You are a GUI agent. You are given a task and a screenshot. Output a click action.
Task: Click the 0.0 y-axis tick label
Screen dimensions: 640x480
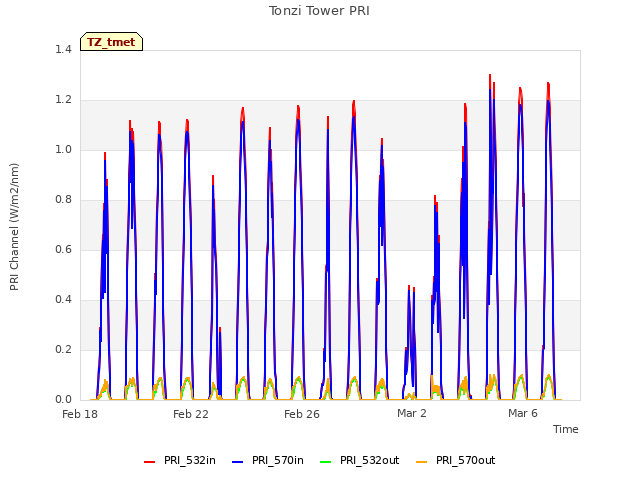63,400
